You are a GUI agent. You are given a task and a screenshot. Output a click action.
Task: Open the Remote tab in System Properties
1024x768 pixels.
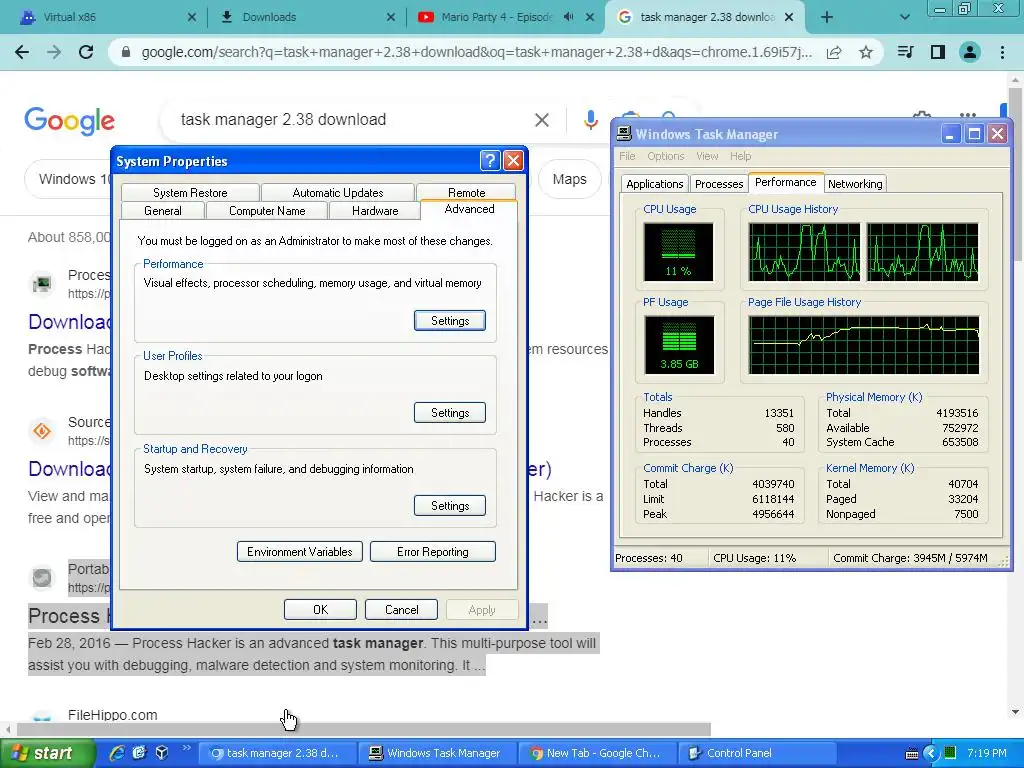click(x=466, y=192)
